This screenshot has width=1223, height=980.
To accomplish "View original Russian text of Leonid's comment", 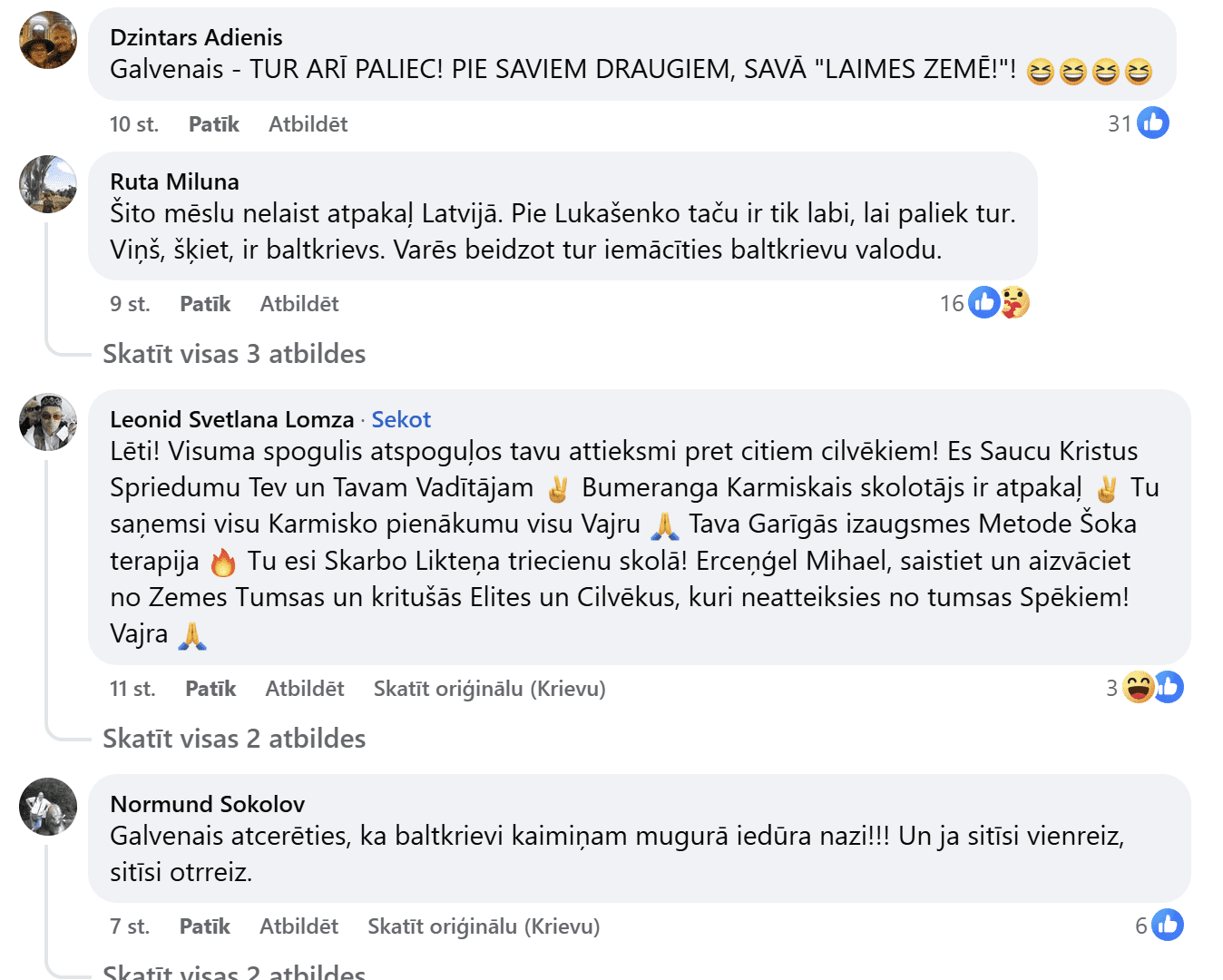I will pos(489,689).
